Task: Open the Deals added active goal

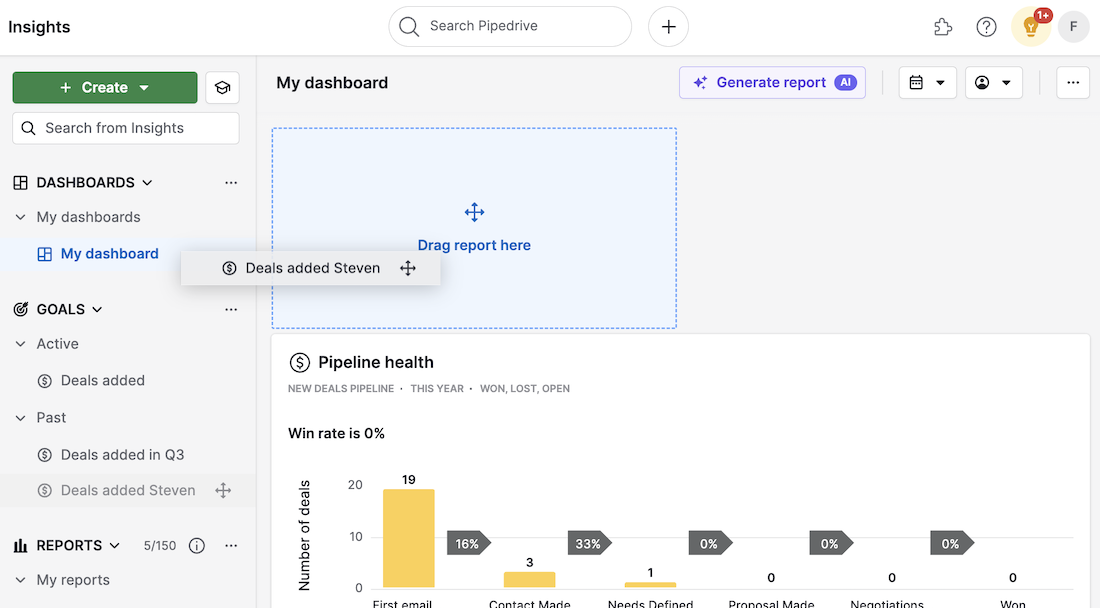Action: point(102,381)
